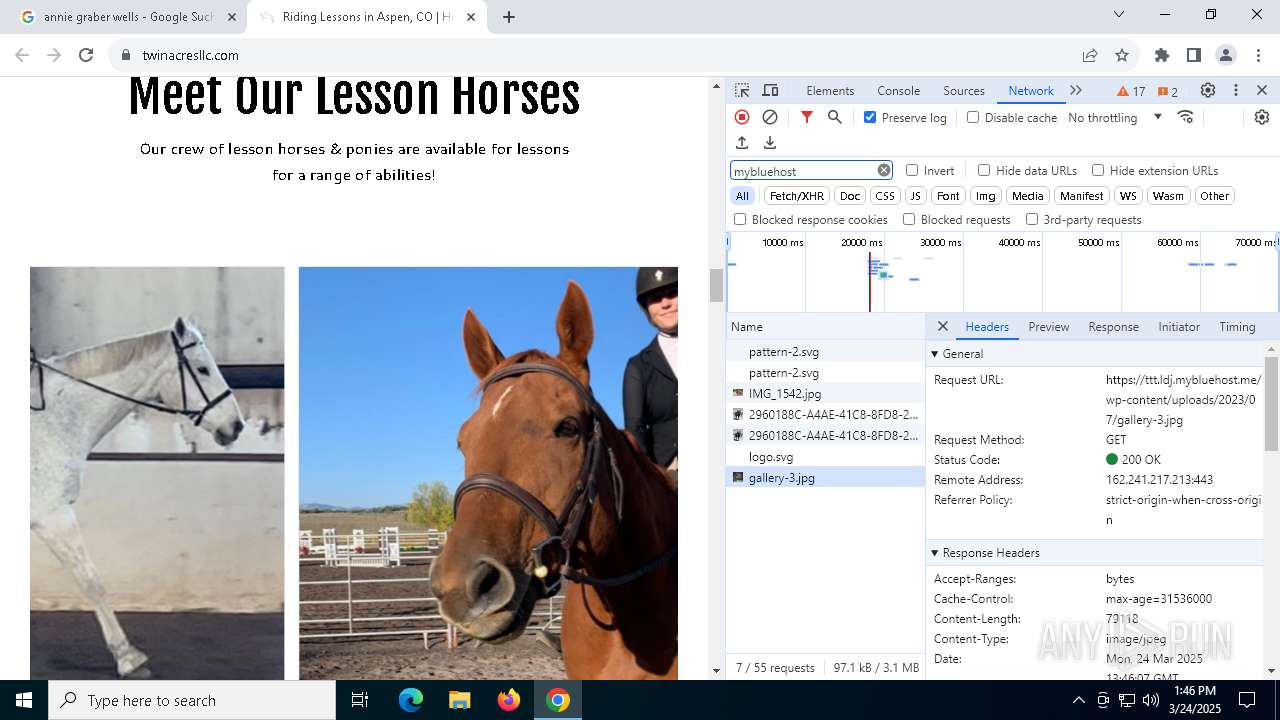Enable Hide data URLs
The width and height of the screenshot is (1280, 720).
point(984,170)
